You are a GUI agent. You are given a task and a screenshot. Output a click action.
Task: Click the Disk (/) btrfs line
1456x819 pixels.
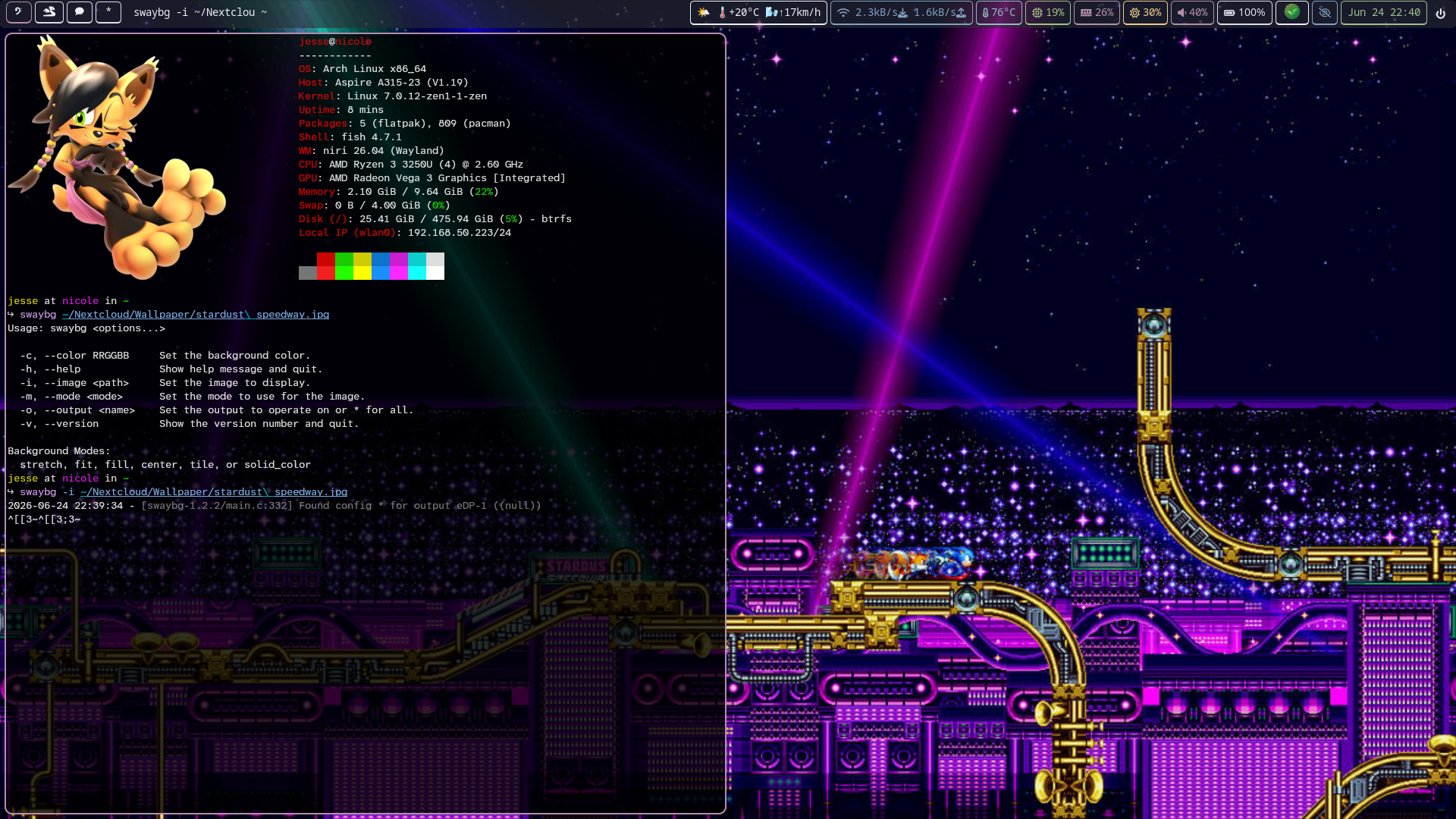(x=435, y=219)
